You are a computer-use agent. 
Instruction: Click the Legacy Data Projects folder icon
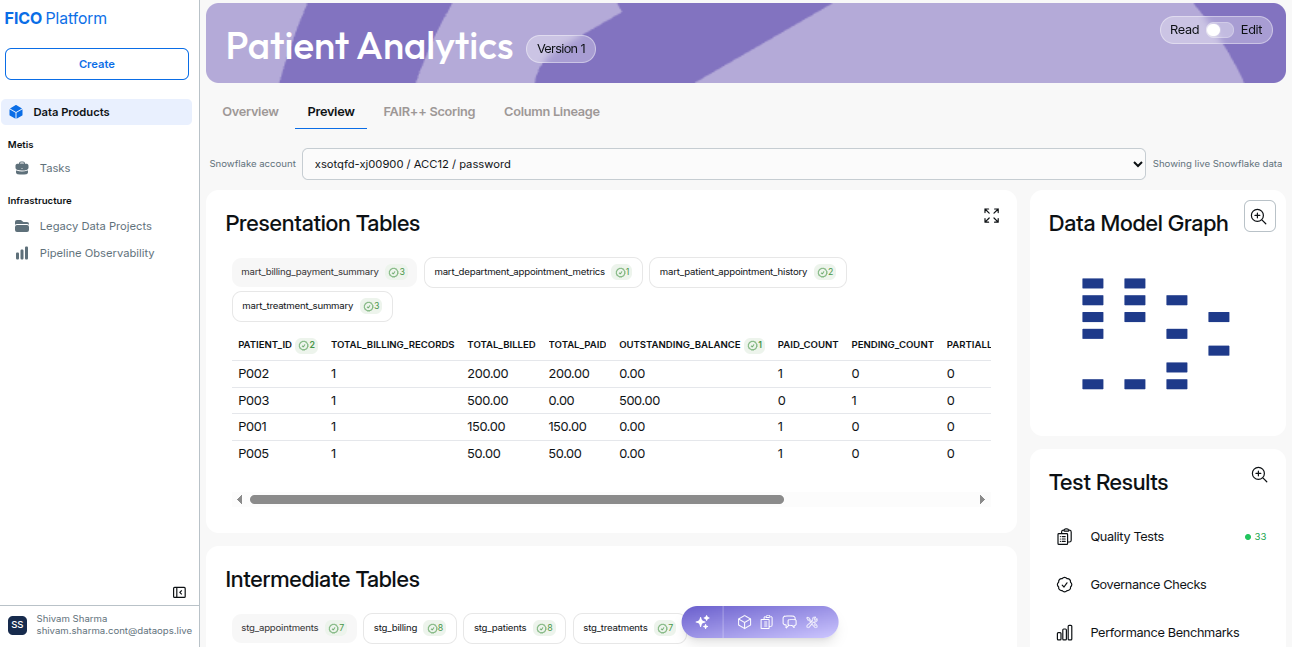click(x=21, y=226)
